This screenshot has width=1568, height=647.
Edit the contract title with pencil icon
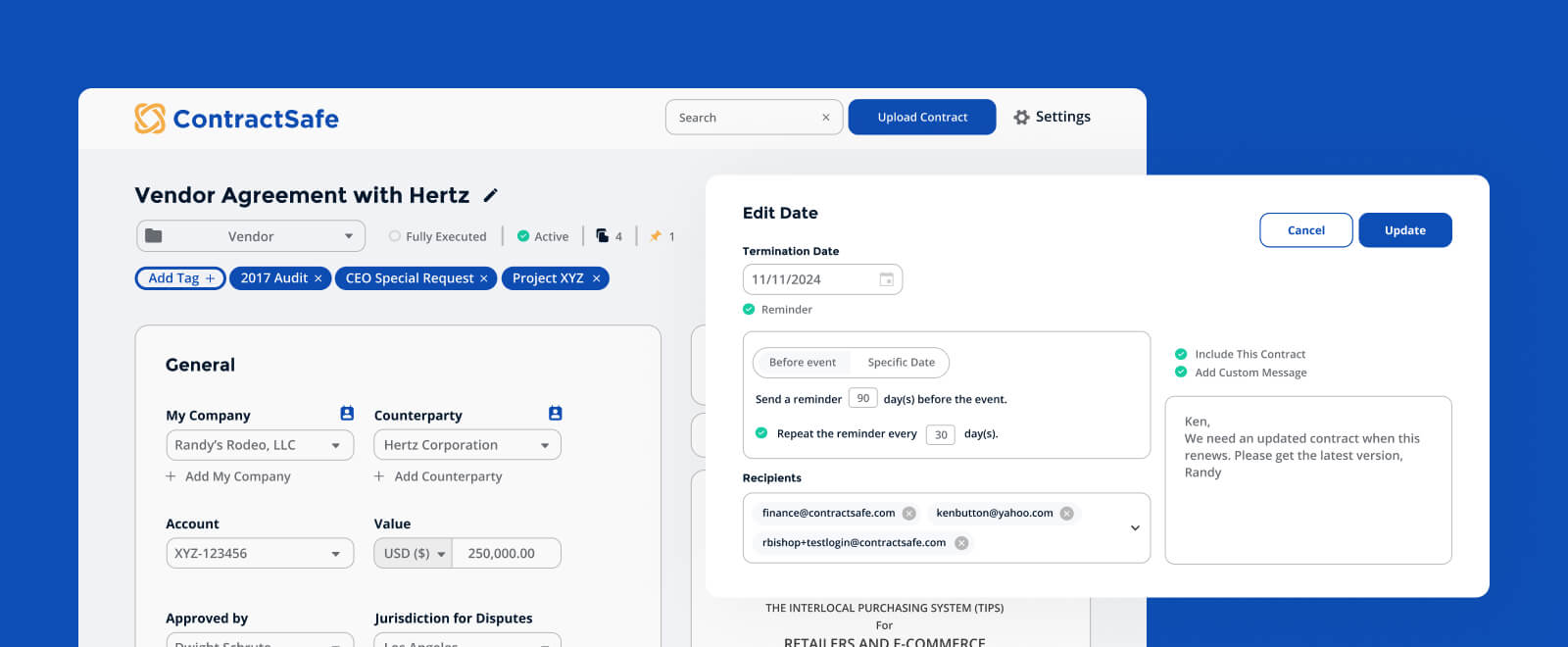pyautogui.click(x=491, y=195)
